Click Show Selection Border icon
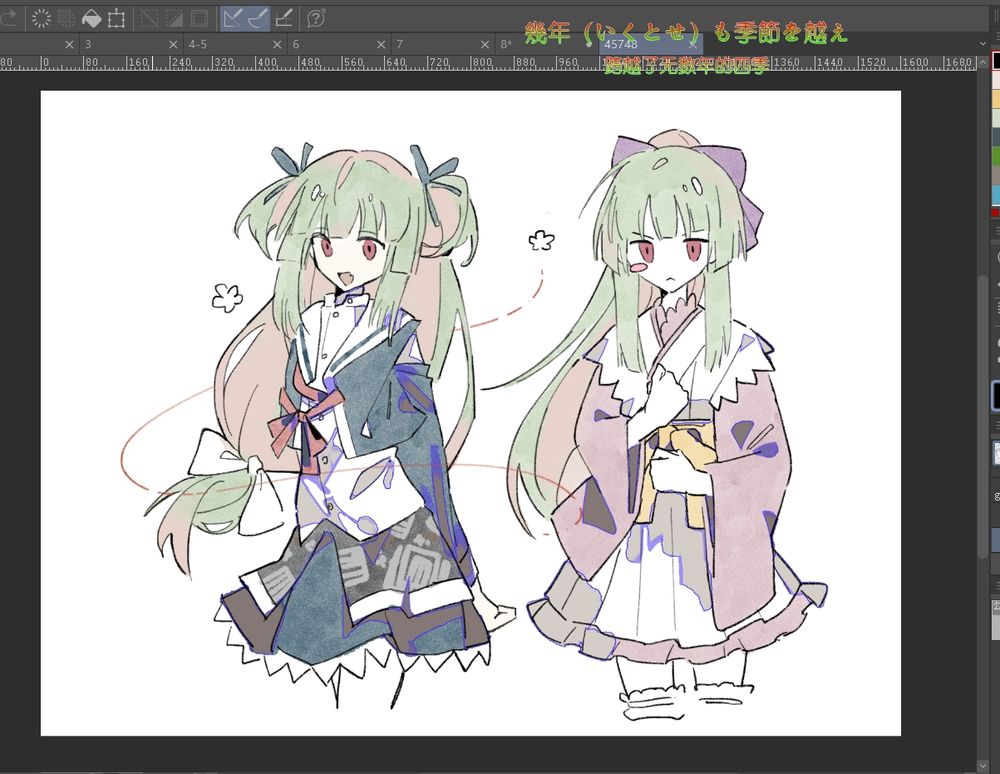 200,18
